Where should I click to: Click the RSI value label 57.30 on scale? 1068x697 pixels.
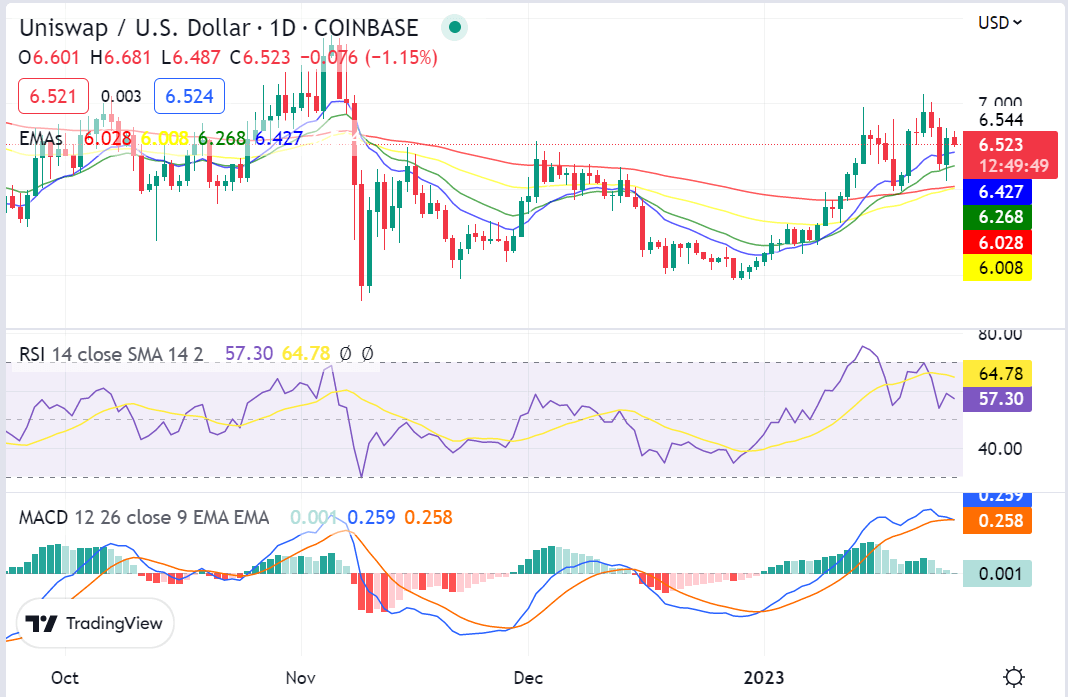click(997, 399)
